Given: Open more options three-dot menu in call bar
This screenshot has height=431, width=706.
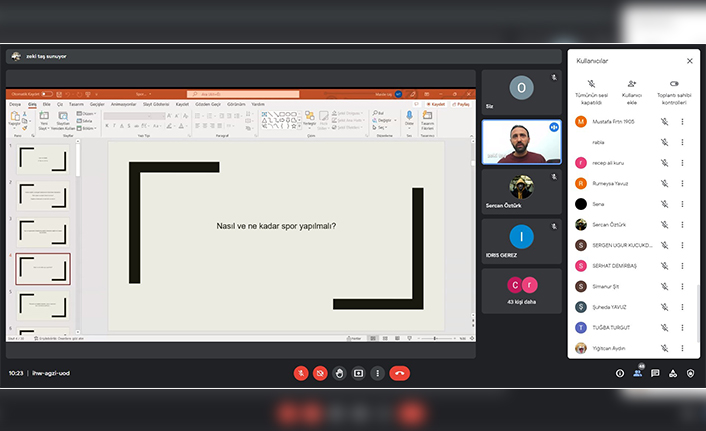Looking at the screenshot, I should pos(377,373).
